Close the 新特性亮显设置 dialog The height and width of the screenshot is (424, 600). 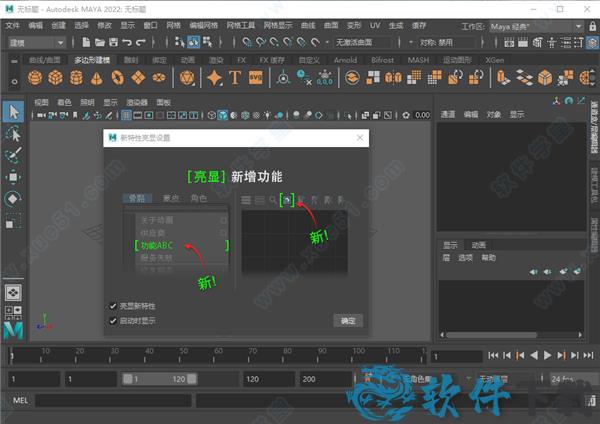[360, 137]
